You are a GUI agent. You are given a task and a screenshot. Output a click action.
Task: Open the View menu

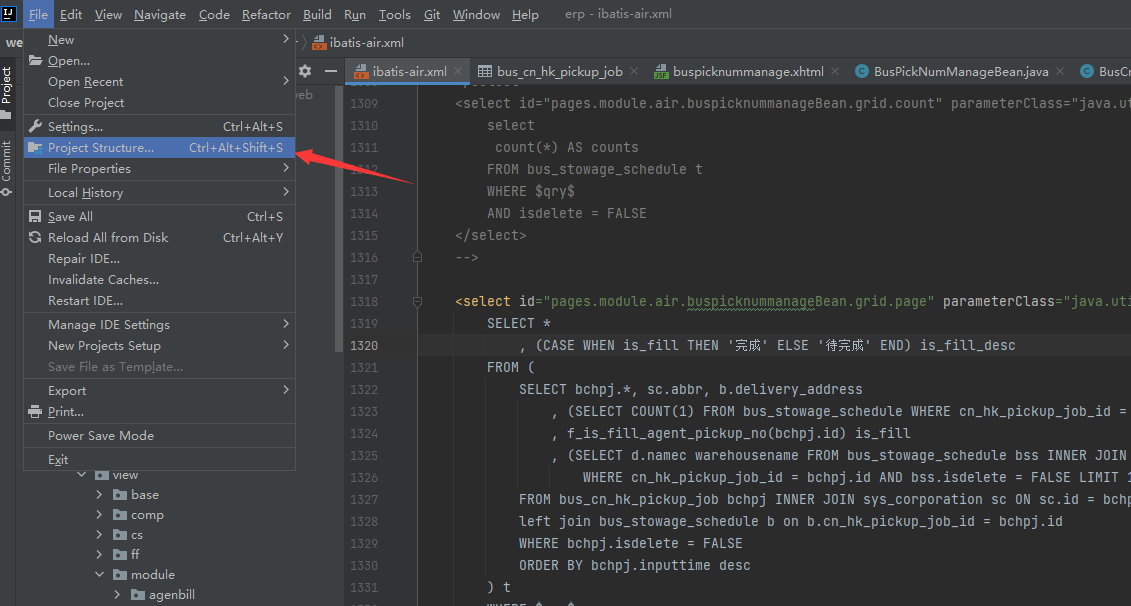coord(108,14)
